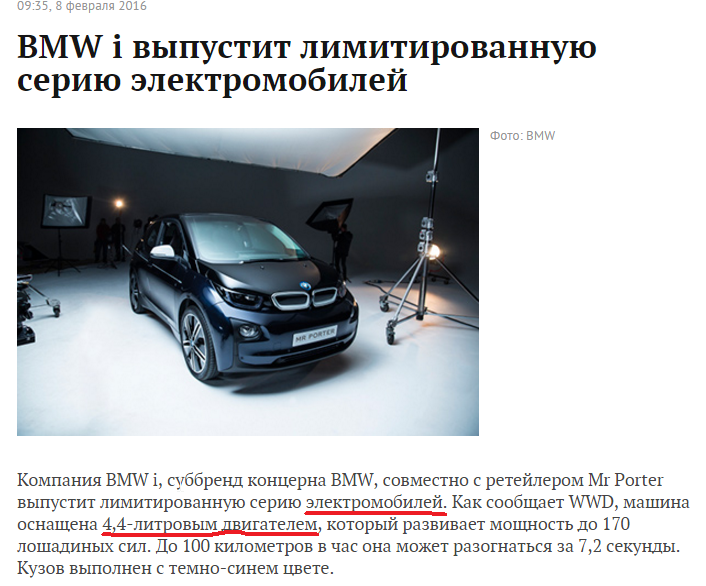706x586 pixels.
Task: Click the BMW roundel logo on car hood
Action: click(x=306, y=286)
